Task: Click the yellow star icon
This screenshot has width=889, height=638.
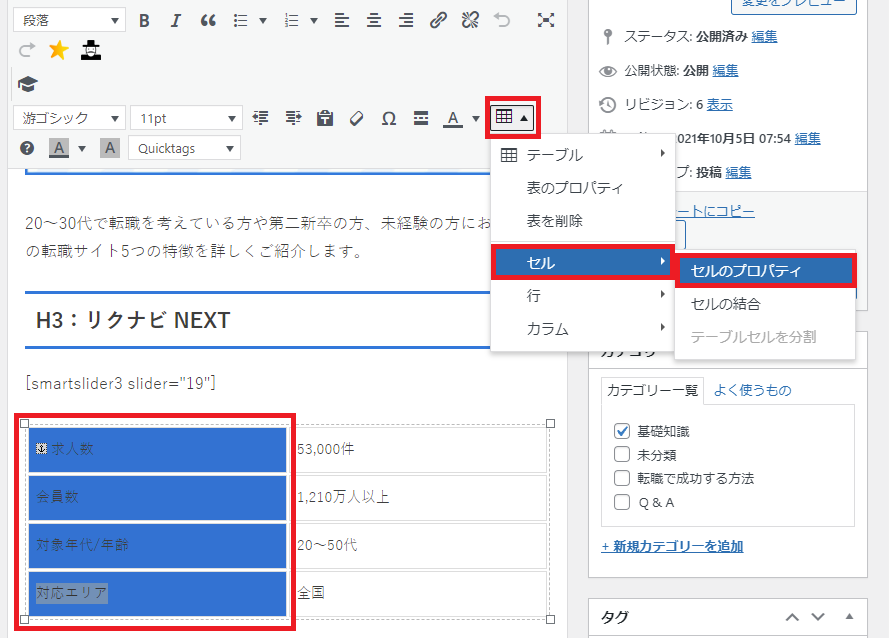Action: [58, 50]
